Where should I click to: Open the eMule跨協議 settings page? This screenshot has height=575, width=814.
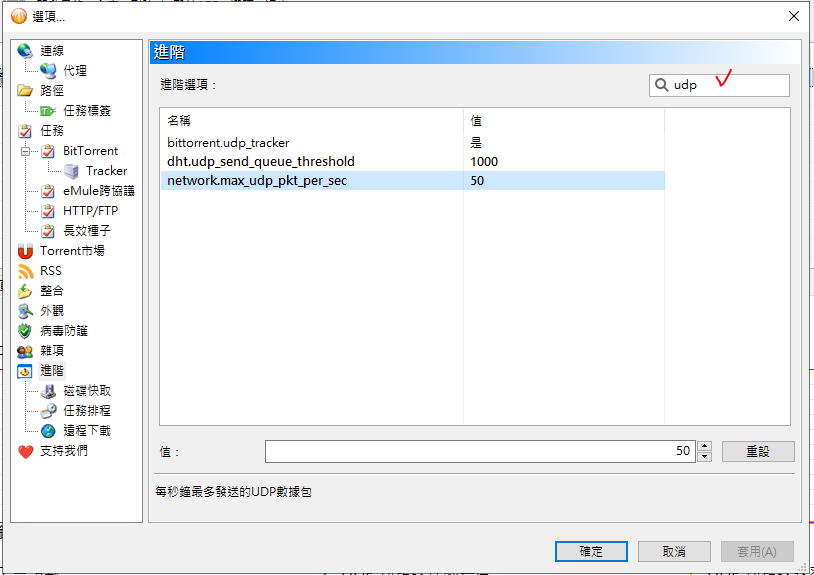99,191
